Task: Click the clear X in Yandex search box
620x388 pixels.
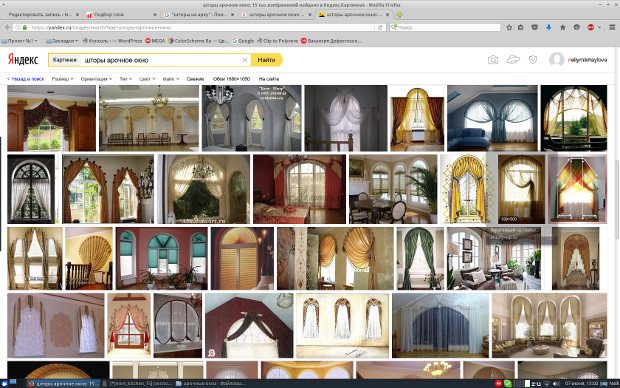Action: click(x=245, y=60)
